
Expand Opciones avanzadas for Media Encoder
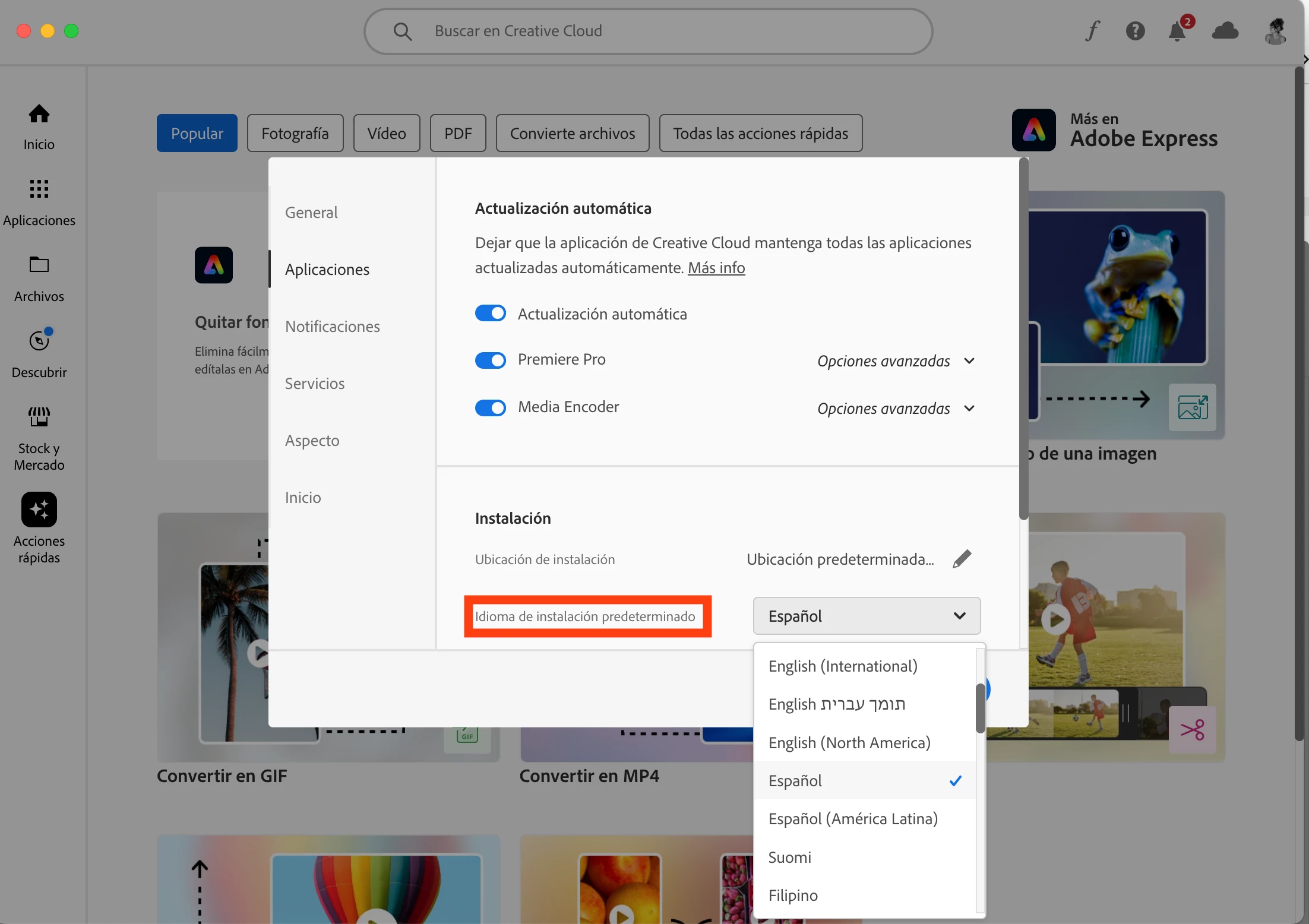coord(896,409)
